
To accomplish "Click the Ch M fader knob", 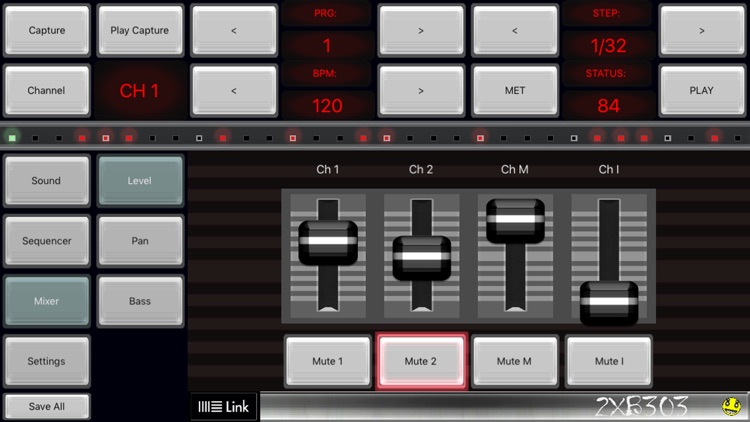I will [515, 220].
